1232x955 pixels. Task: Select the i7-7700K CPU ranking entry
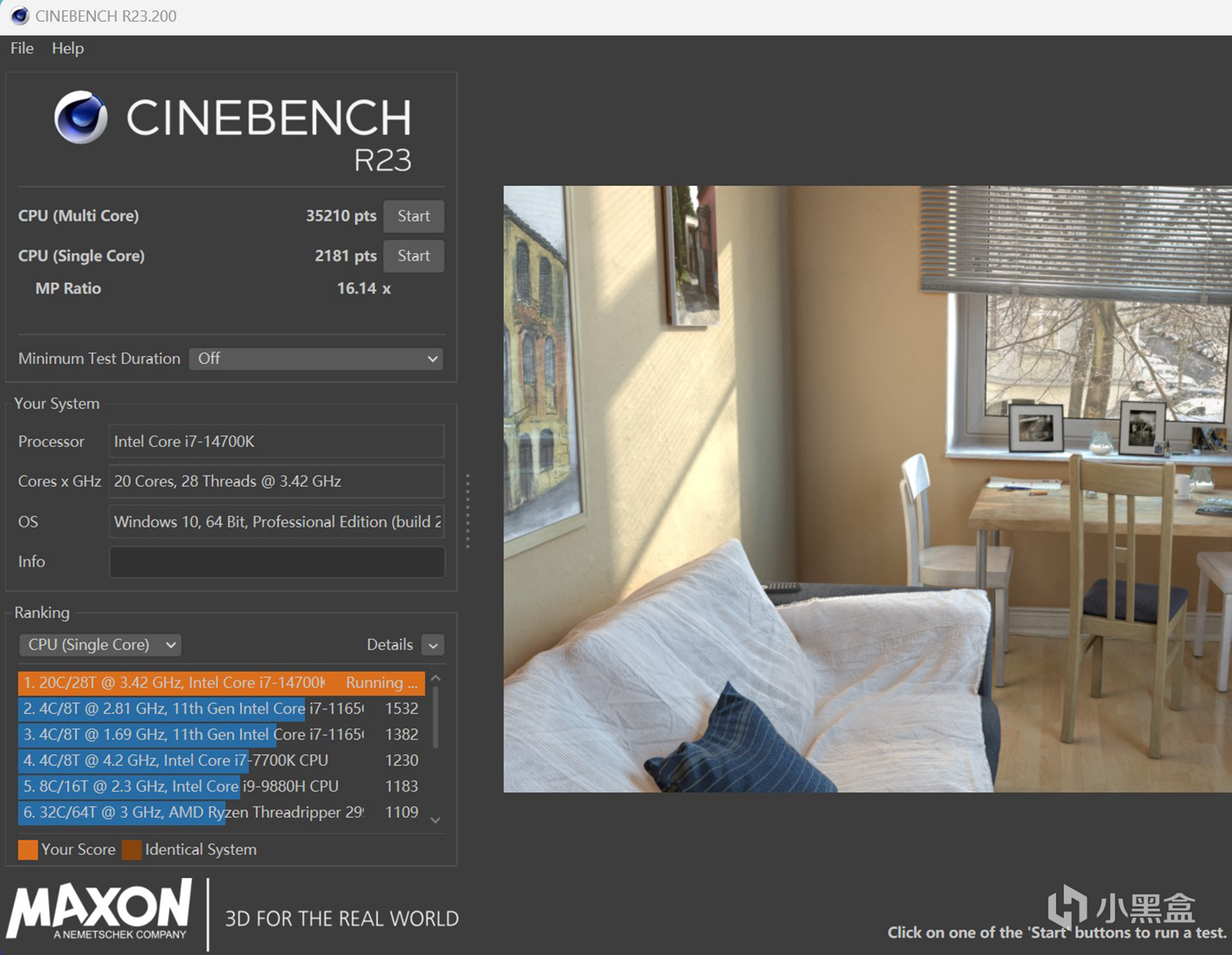(x=221, y=761)
